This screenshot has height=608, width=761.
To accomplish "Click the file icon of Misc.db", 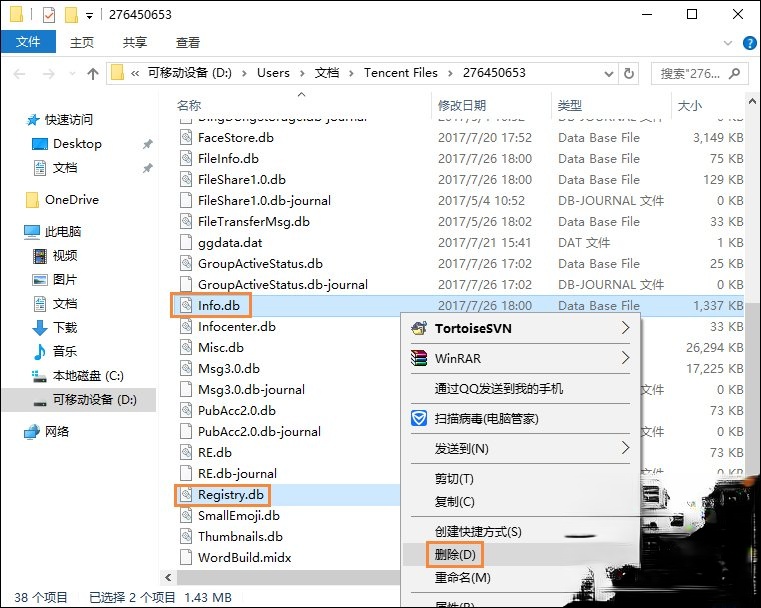I will pyautogui.click(x=186, y=347).
